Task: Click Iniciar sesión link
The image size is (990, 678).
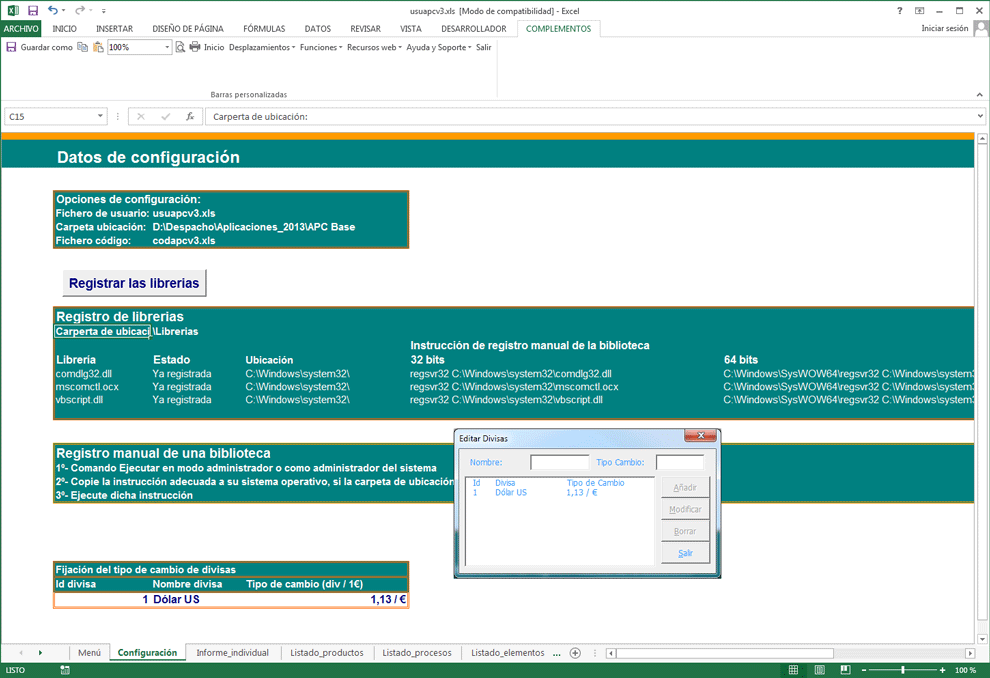Action: coord(945,28)
